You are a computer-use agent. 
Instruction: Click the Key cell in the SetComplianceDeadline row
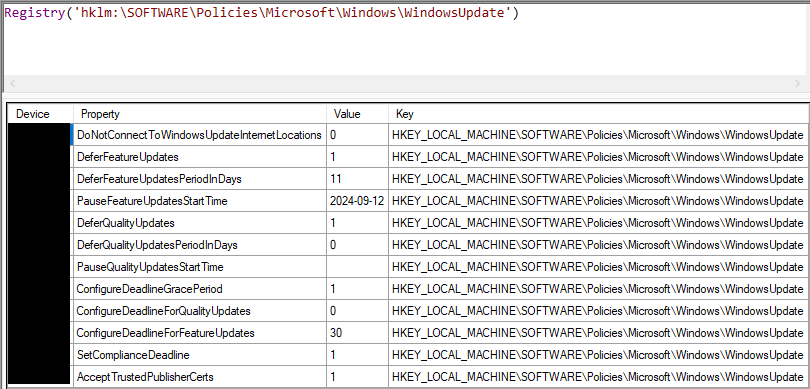[599, 355]
